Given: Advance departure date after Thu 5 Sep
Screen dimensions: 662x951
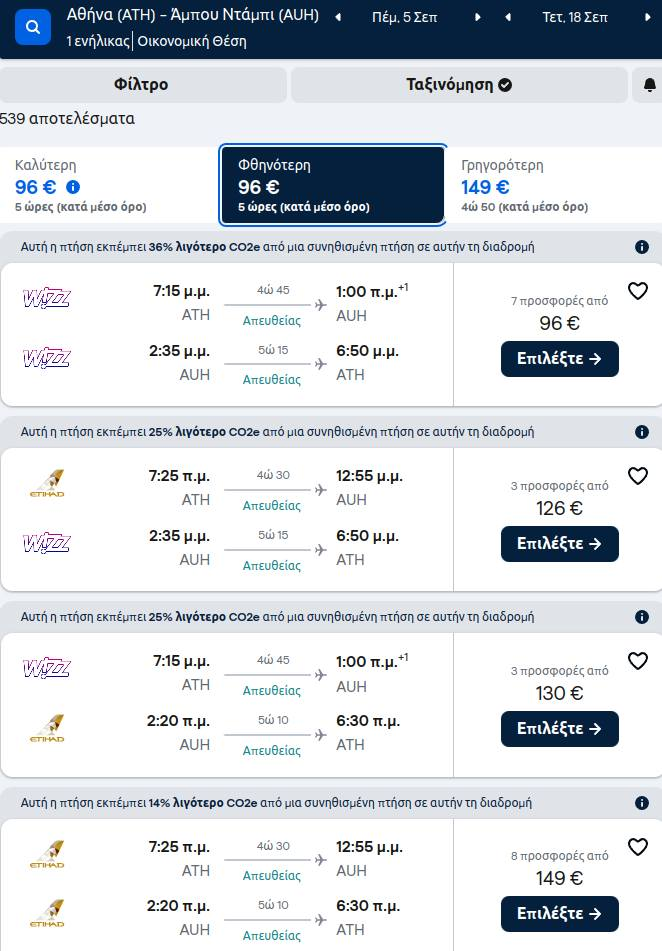Looking at the screenshot, I should click(x=478, y=18).
